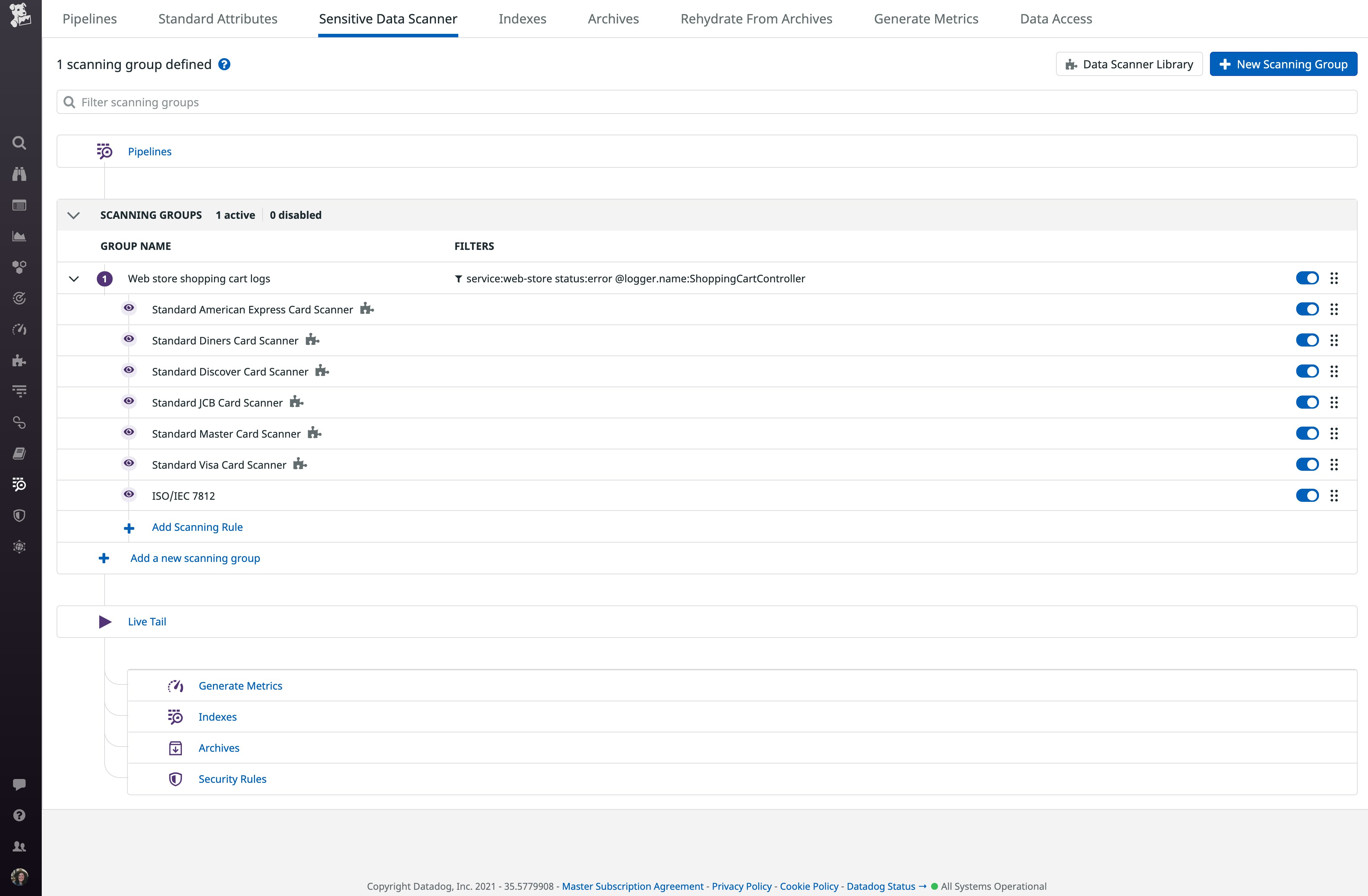The image size is (1368, 896).
Task: Click the puzzle piece integrations icon in sidebar
Action: pyautogui.click(x=19, y=360)
